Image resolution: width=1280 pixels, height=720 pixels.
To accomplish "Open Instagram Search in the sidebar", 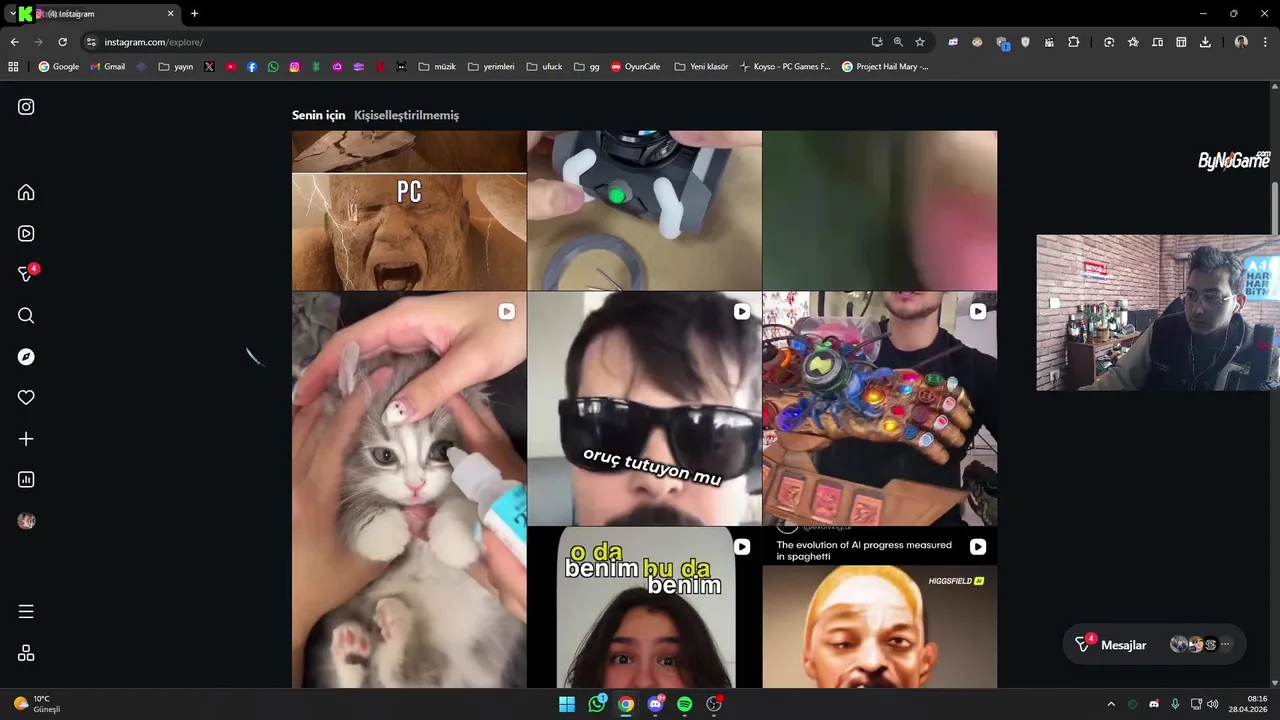I will 26,316.
